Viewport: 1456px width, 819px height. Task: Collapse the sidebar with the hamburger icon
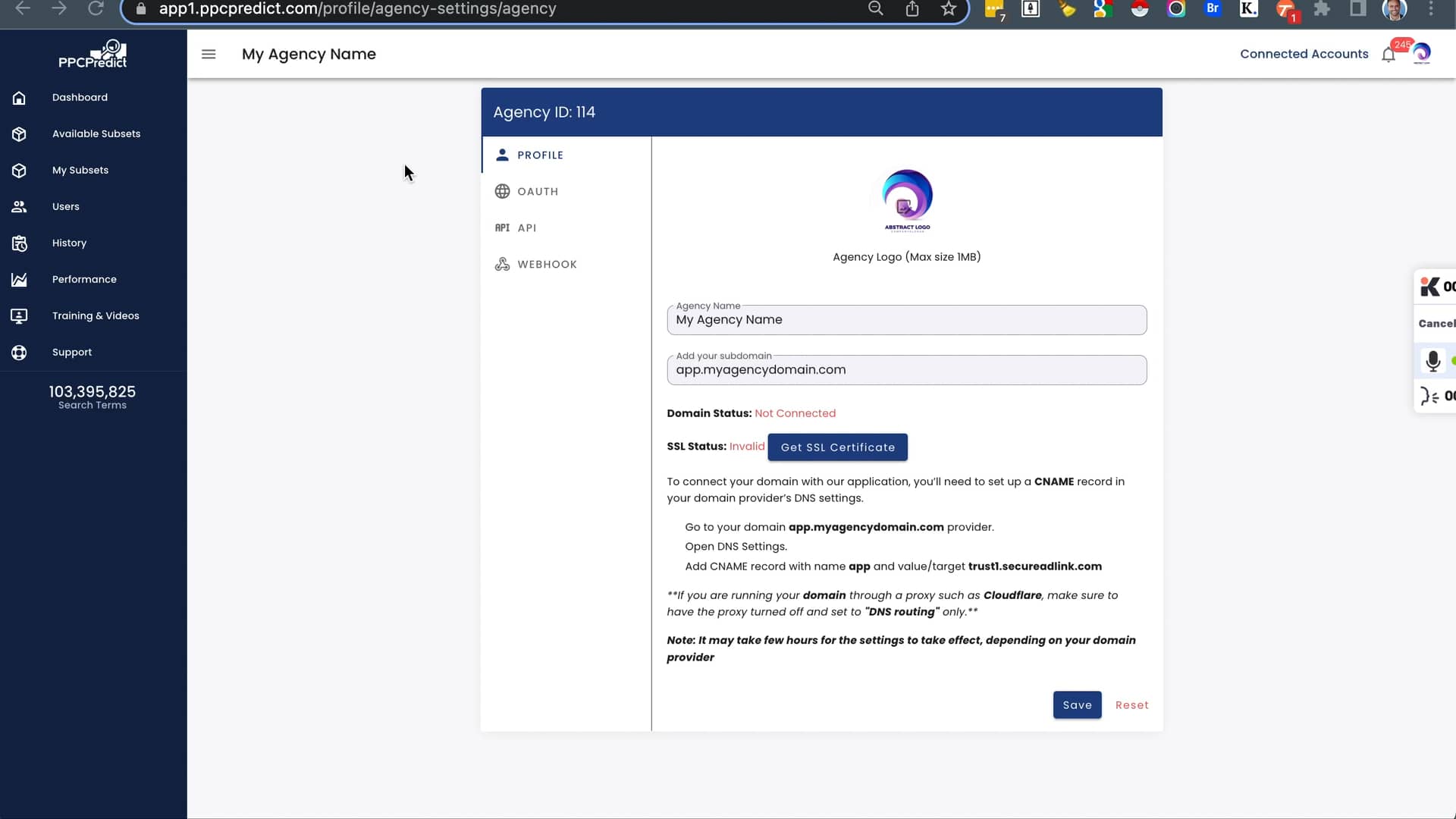pyautogui.click(x=209, y=54)
